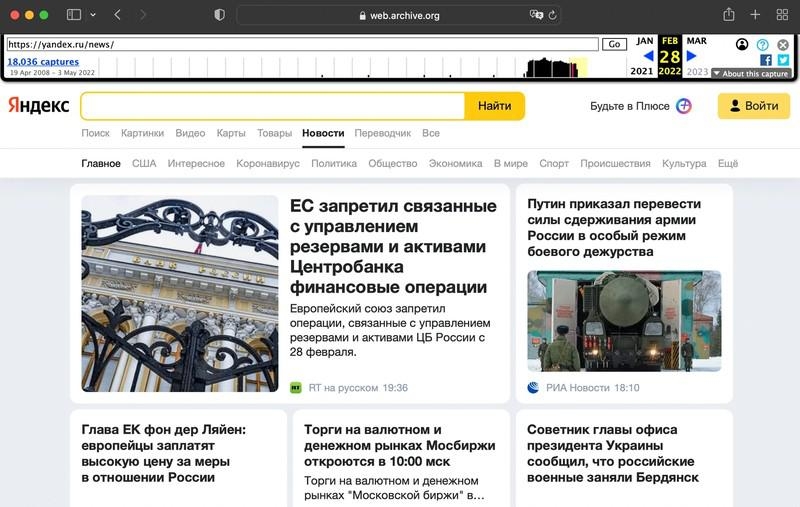Open headline Торги на валютном и денежном
This screenshot has height=507, width=800.
click(x=399, y=445)
